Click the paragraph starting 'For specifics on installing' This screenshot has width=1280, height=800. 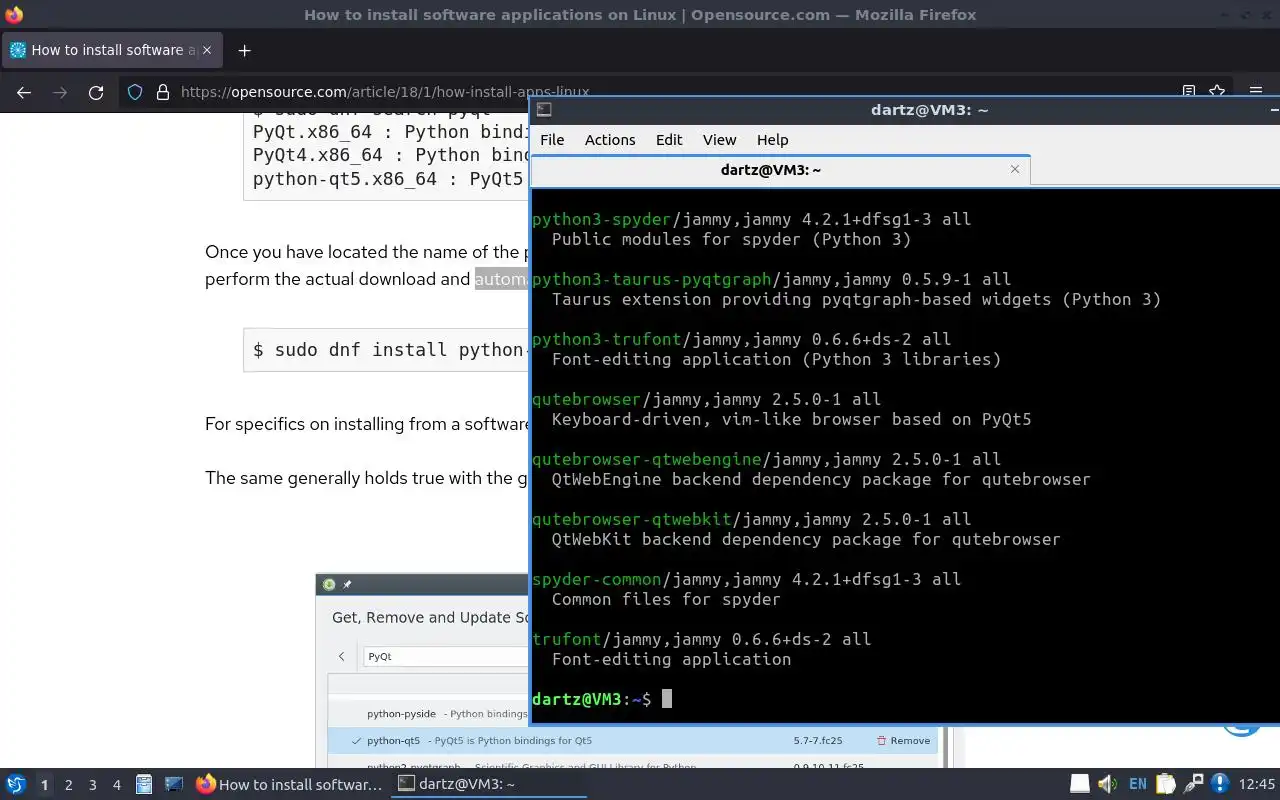coord(367,424)
